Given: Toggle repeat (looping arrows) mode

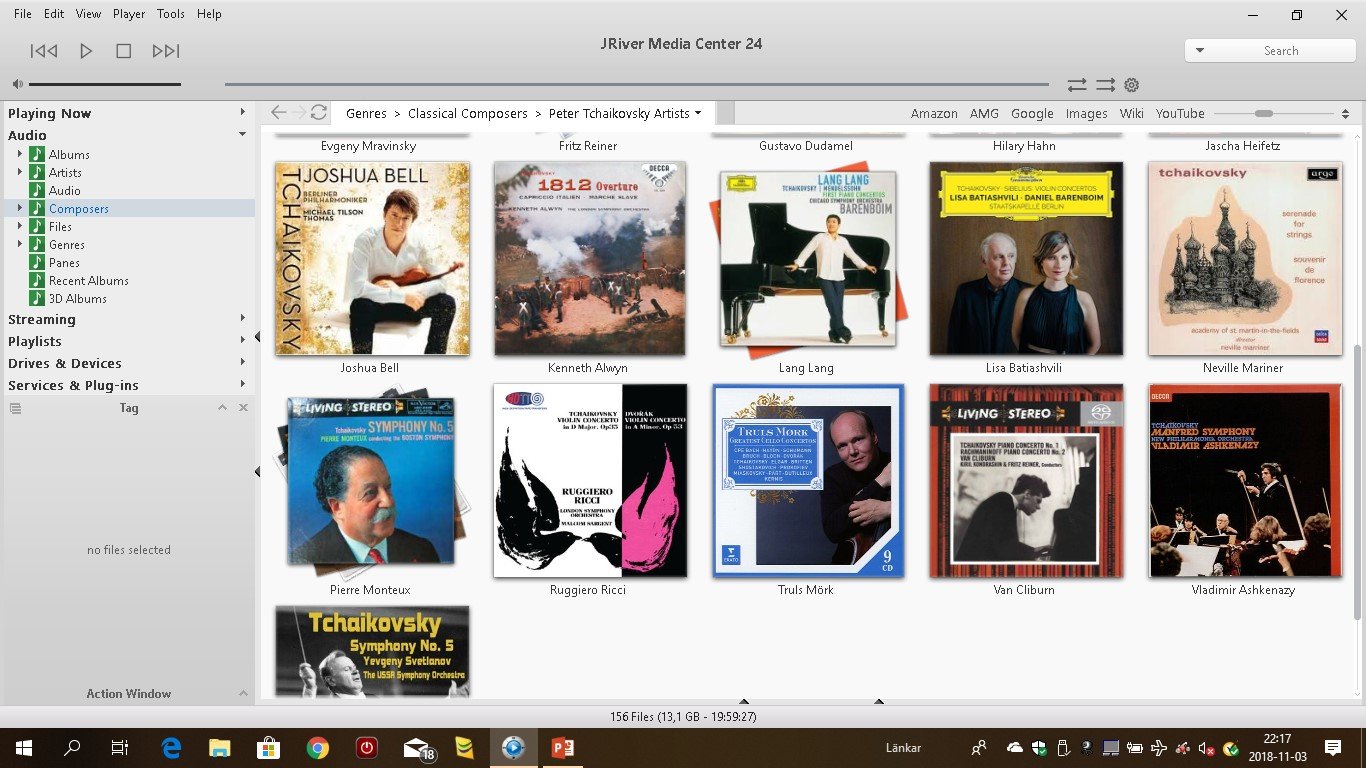Looking at the screenshot, I should pyautogui.click(x=1077, y=85).
